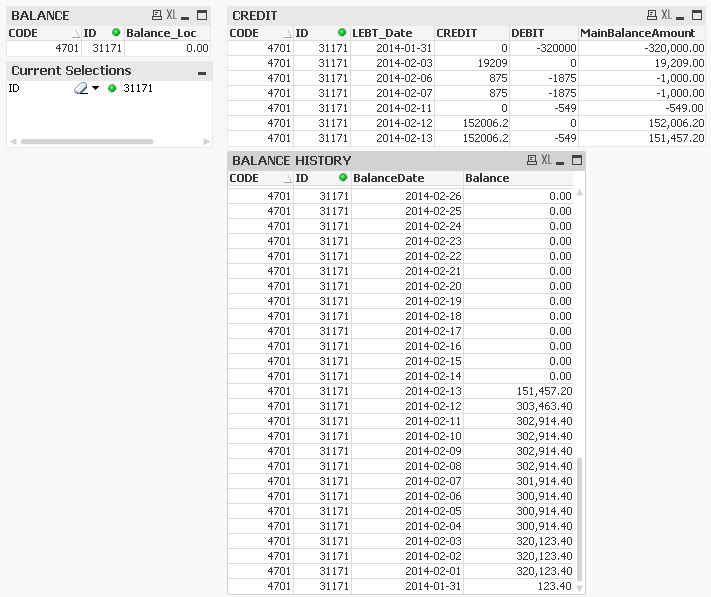Image resolution: width=711 pixels, height=597 pixels.
Task: Maximize the CREDIT table box
Action: (697, 15)
